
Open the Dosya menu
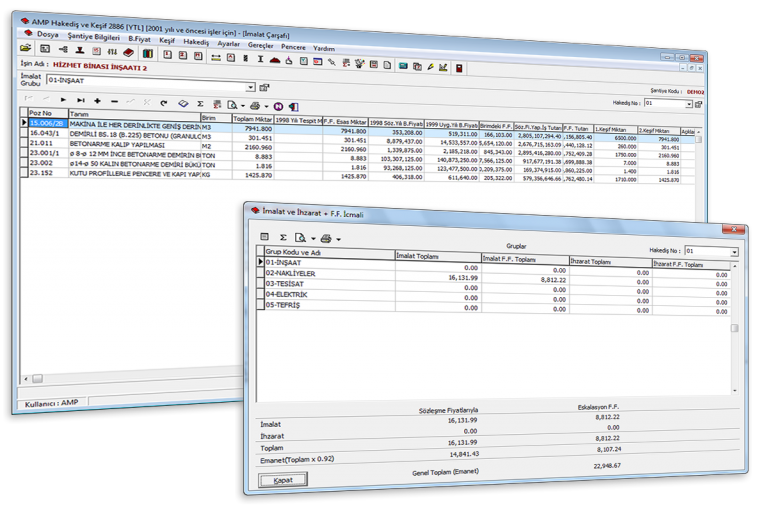pos(48,32)
